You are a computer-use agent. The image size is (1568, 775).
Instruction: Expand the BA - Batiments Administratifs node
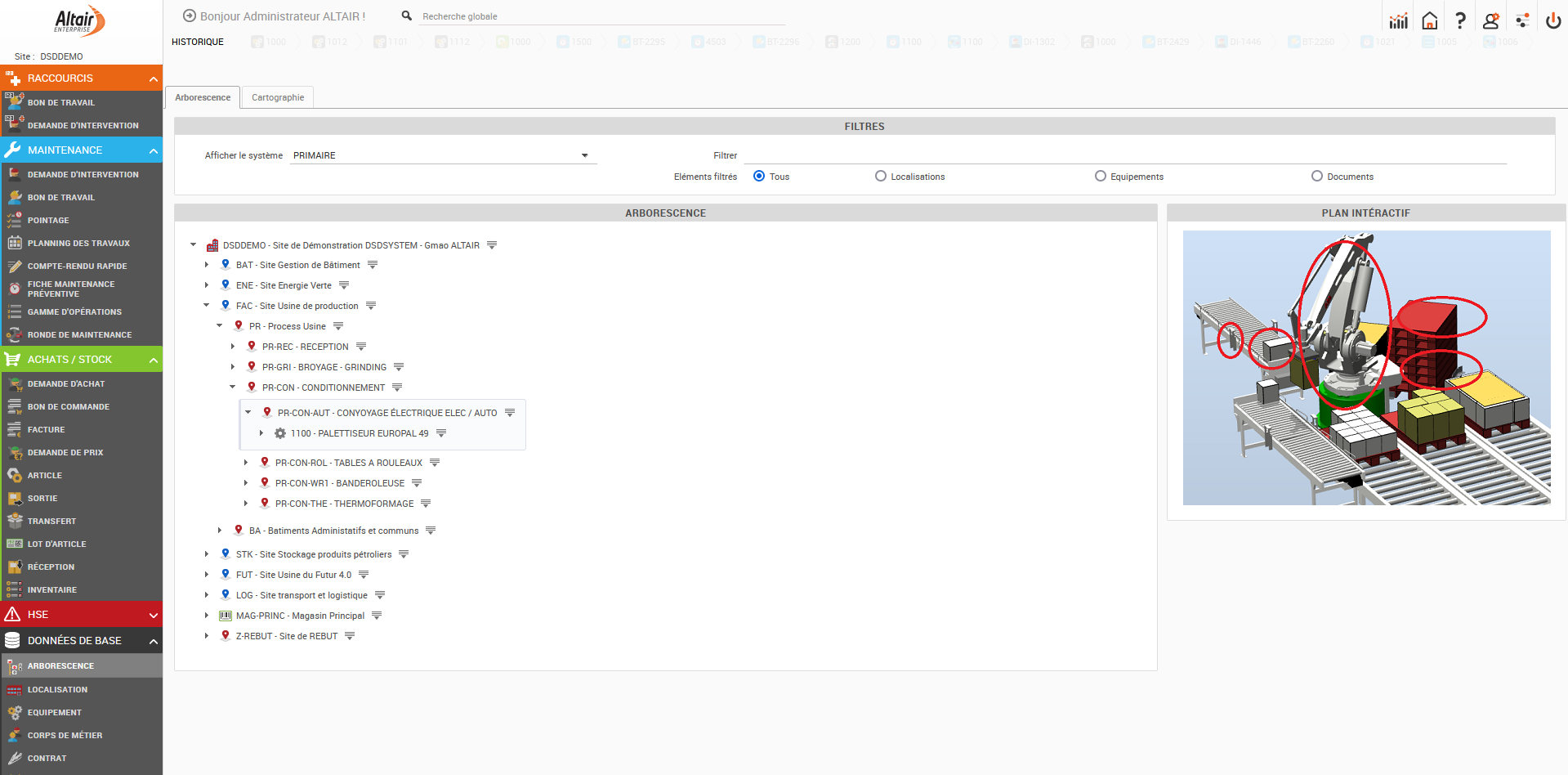tap(220, 531)
